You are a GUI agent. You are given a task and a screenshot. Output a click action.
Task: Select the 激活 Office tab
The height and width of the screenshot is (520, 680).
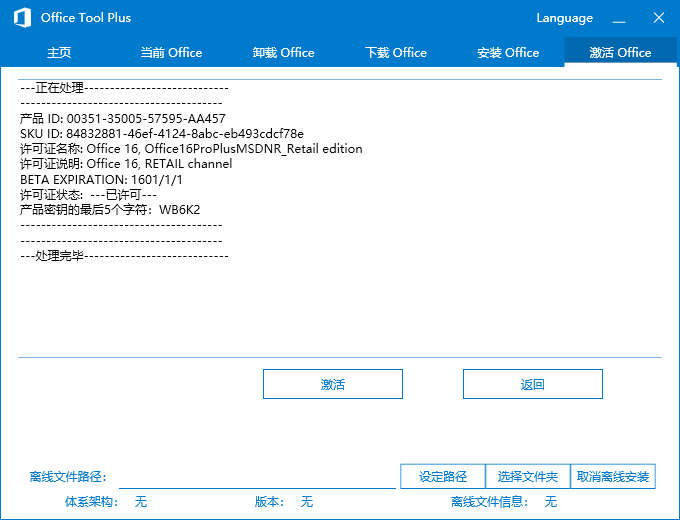point(620,53)
